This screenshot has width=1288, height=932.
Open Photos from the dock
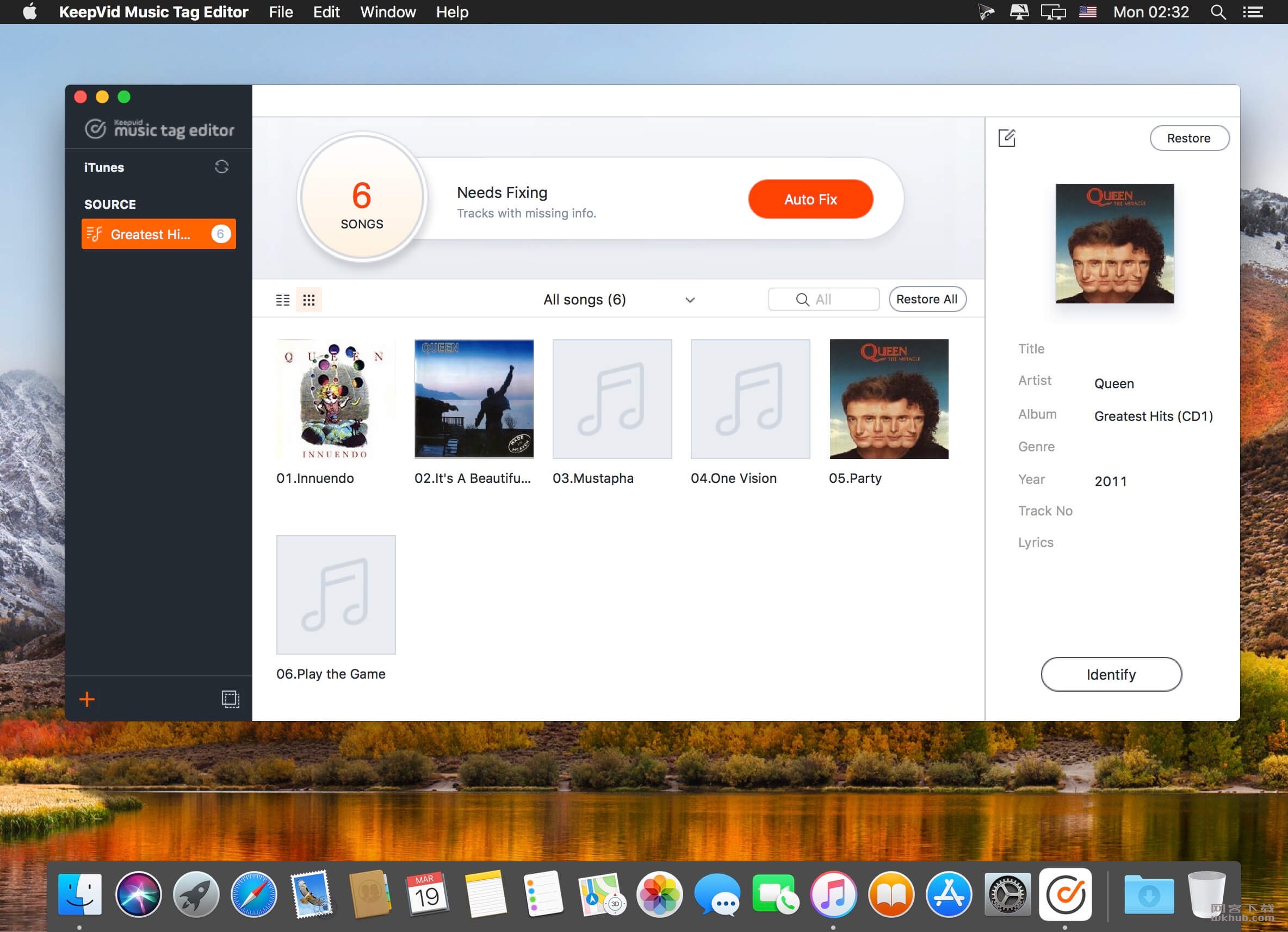coord(659,894)
